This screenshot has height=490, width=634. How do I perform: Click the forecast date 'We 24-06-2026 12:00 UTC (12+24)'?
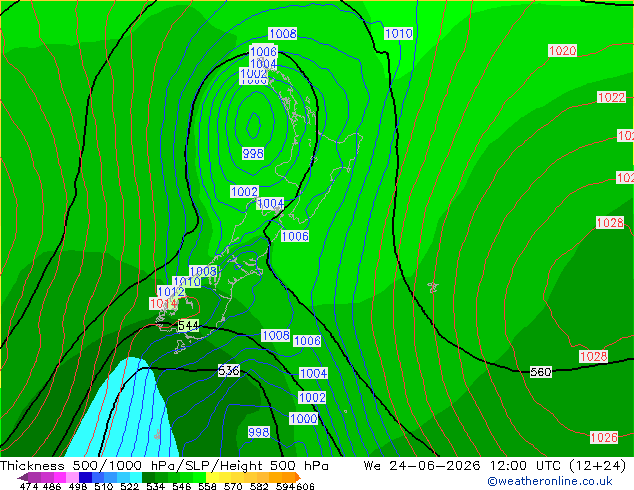[495, 466]
